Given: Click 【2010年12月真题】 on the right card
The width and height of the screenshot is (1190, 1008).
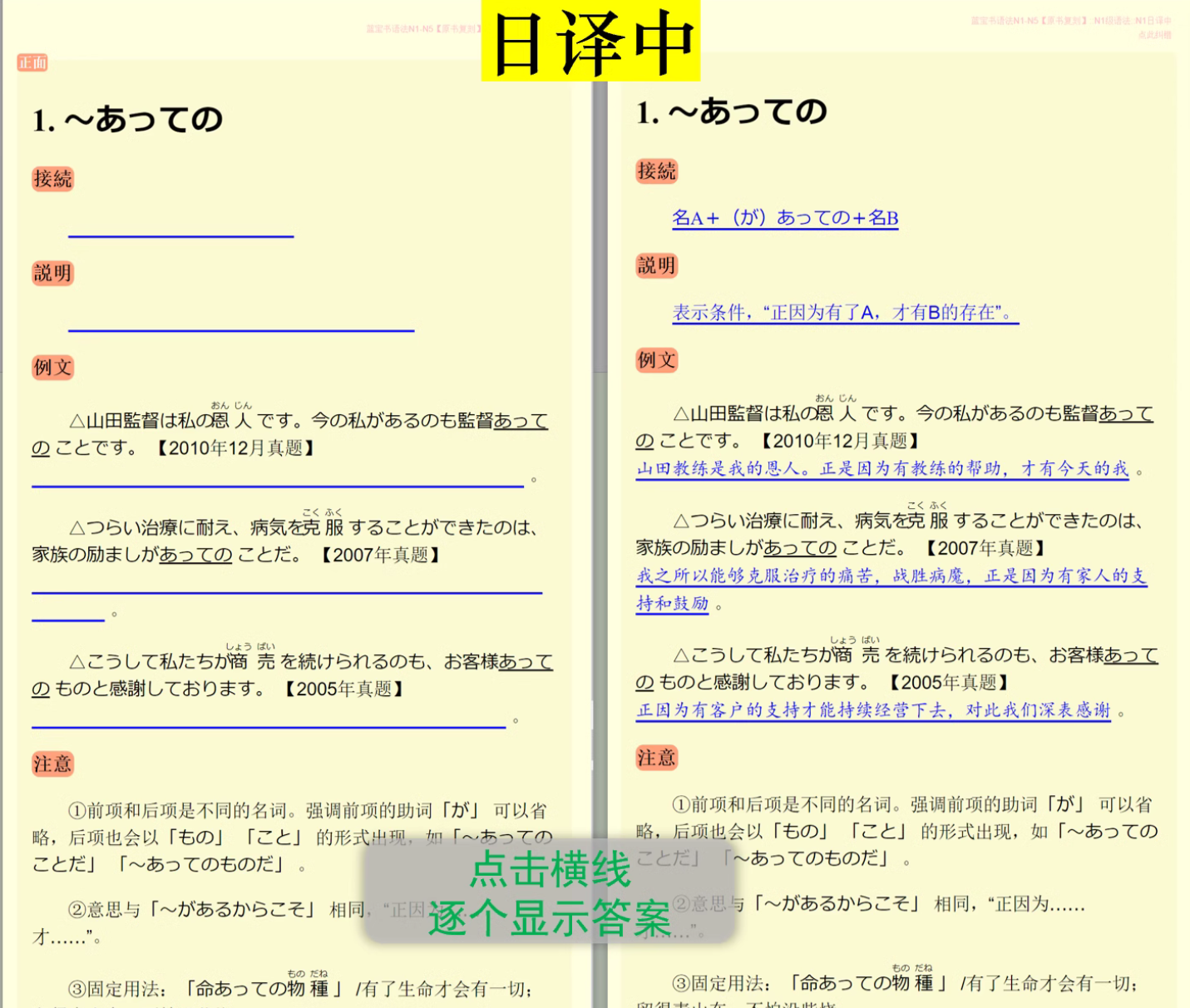Looking at the screenshot, I should tap(840, 441).
